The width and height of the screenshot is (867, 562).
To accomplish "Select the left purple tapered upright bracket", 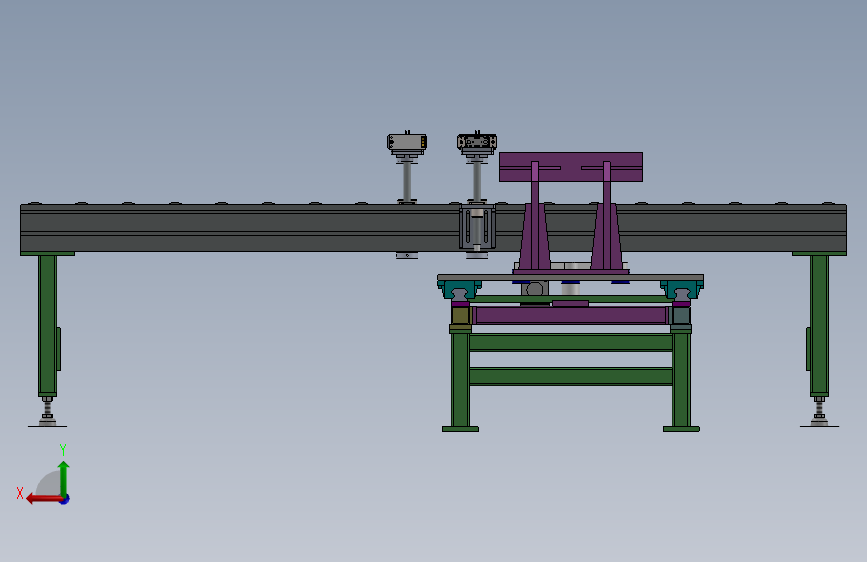I will coord(535,237).
